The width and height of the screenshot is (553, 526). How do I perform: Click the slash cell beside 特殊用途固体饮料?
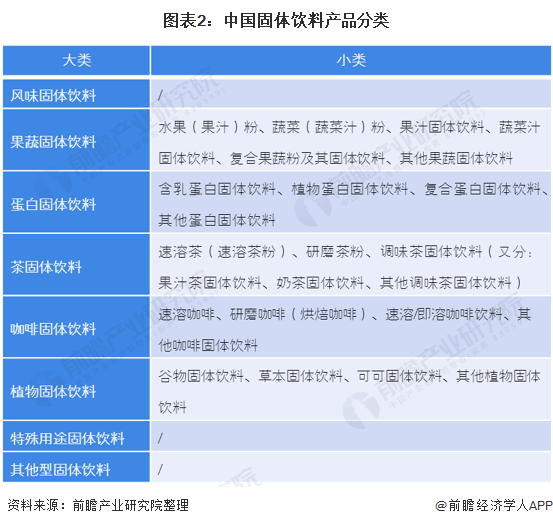(351, 436)
